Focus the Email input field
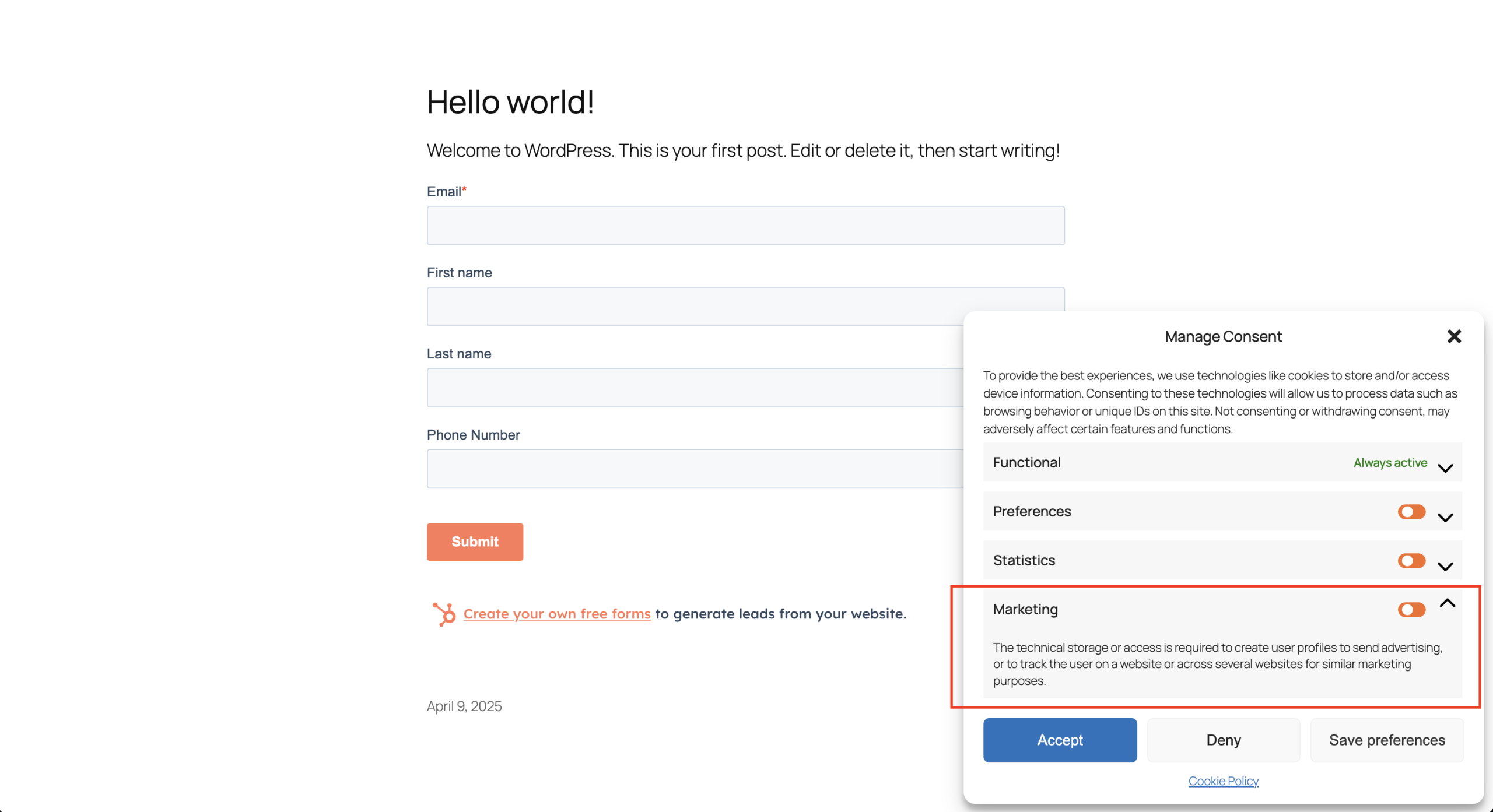The width and height of the screenshot is (1493, 812). (745, 225)
